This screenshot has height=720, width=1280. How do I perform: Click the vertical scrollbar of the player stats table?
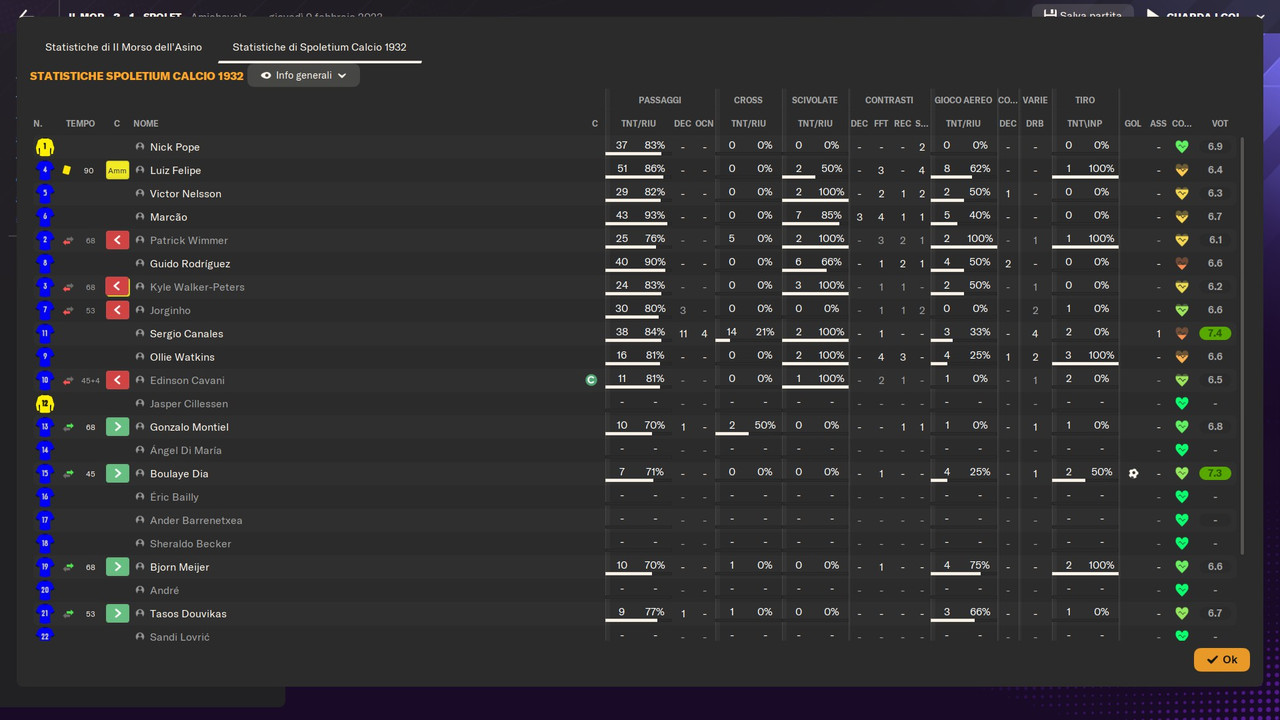(x=1243, y=345)
